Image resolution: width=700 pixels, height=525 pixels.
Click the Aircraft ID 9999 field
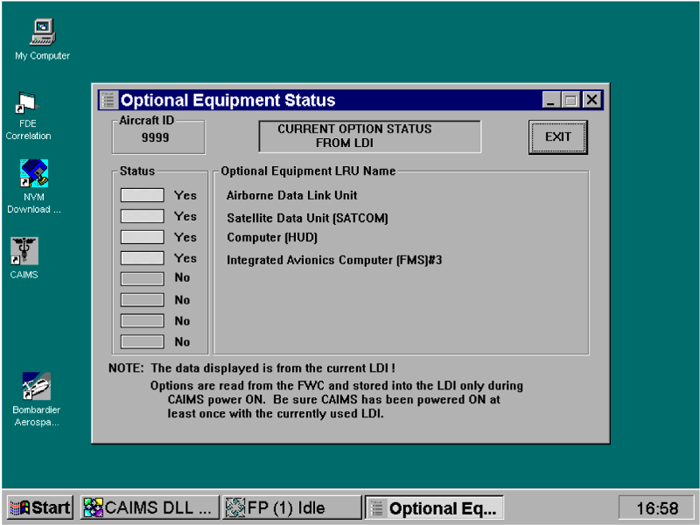[x=155, y=137]
